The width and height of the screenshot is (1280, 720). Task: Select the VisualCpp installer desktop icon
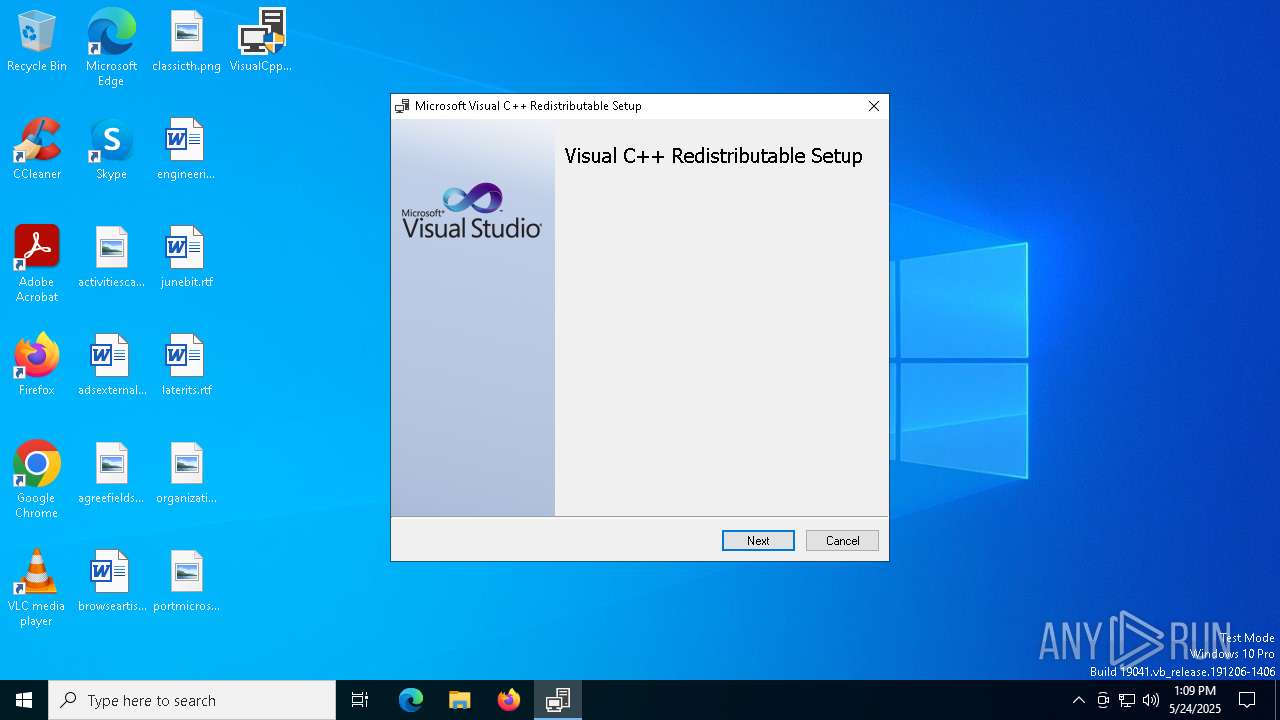(261, 42)
